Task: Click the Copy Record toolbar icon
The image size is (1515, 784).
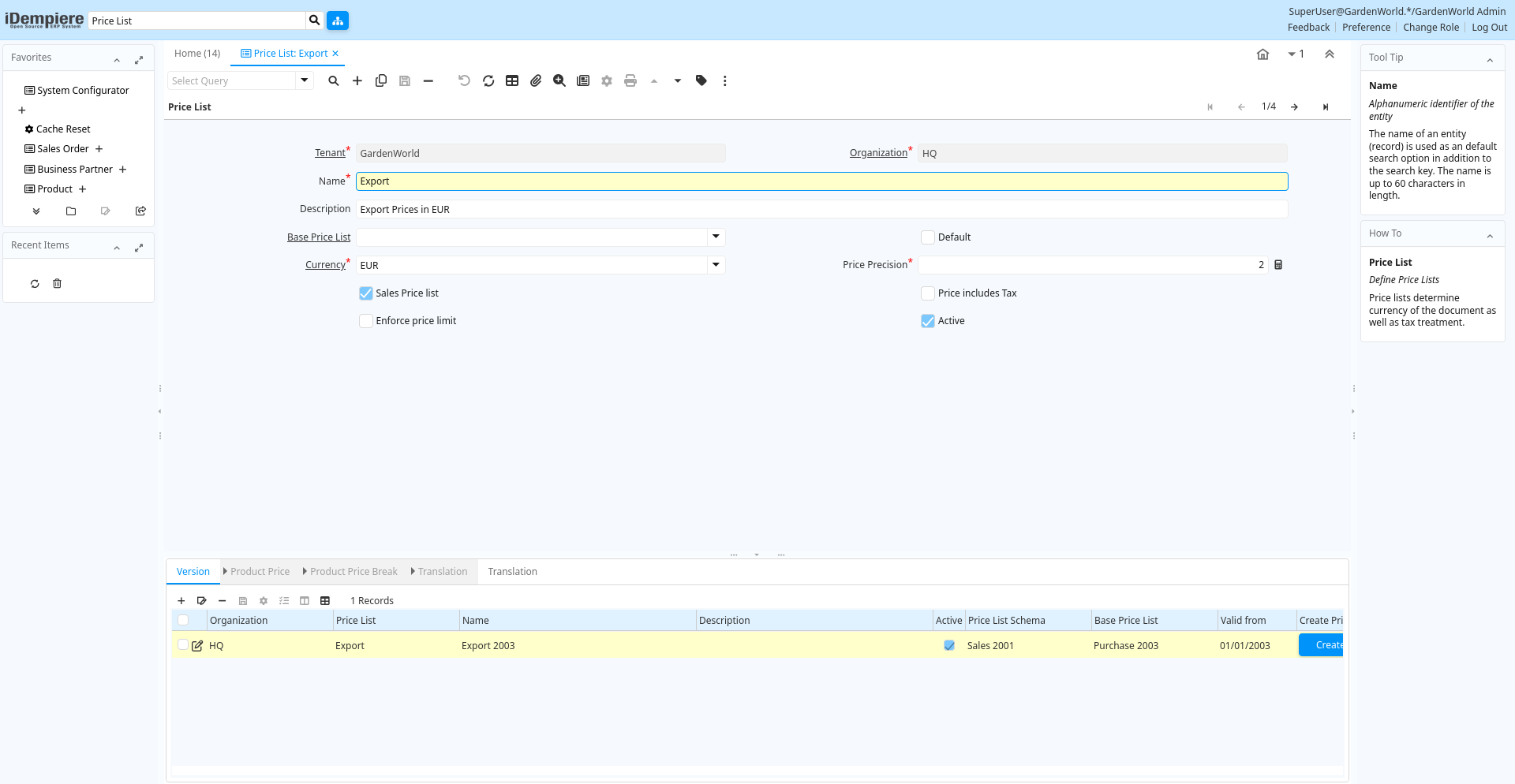Action: point(381,80)
